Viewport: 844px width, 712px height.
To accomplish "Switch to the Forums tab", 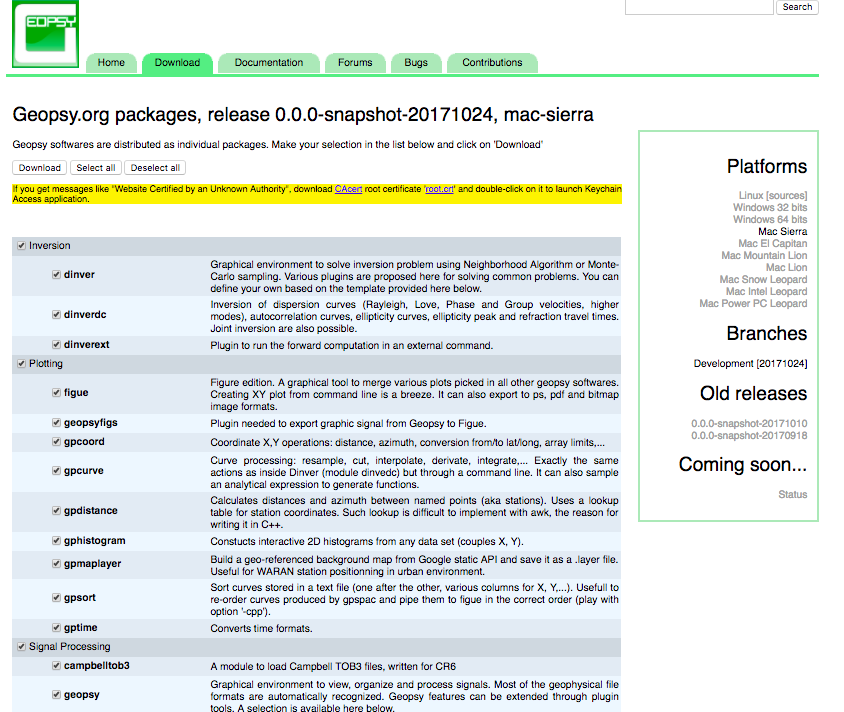I will pyautogui.click(x=355, y=62).
